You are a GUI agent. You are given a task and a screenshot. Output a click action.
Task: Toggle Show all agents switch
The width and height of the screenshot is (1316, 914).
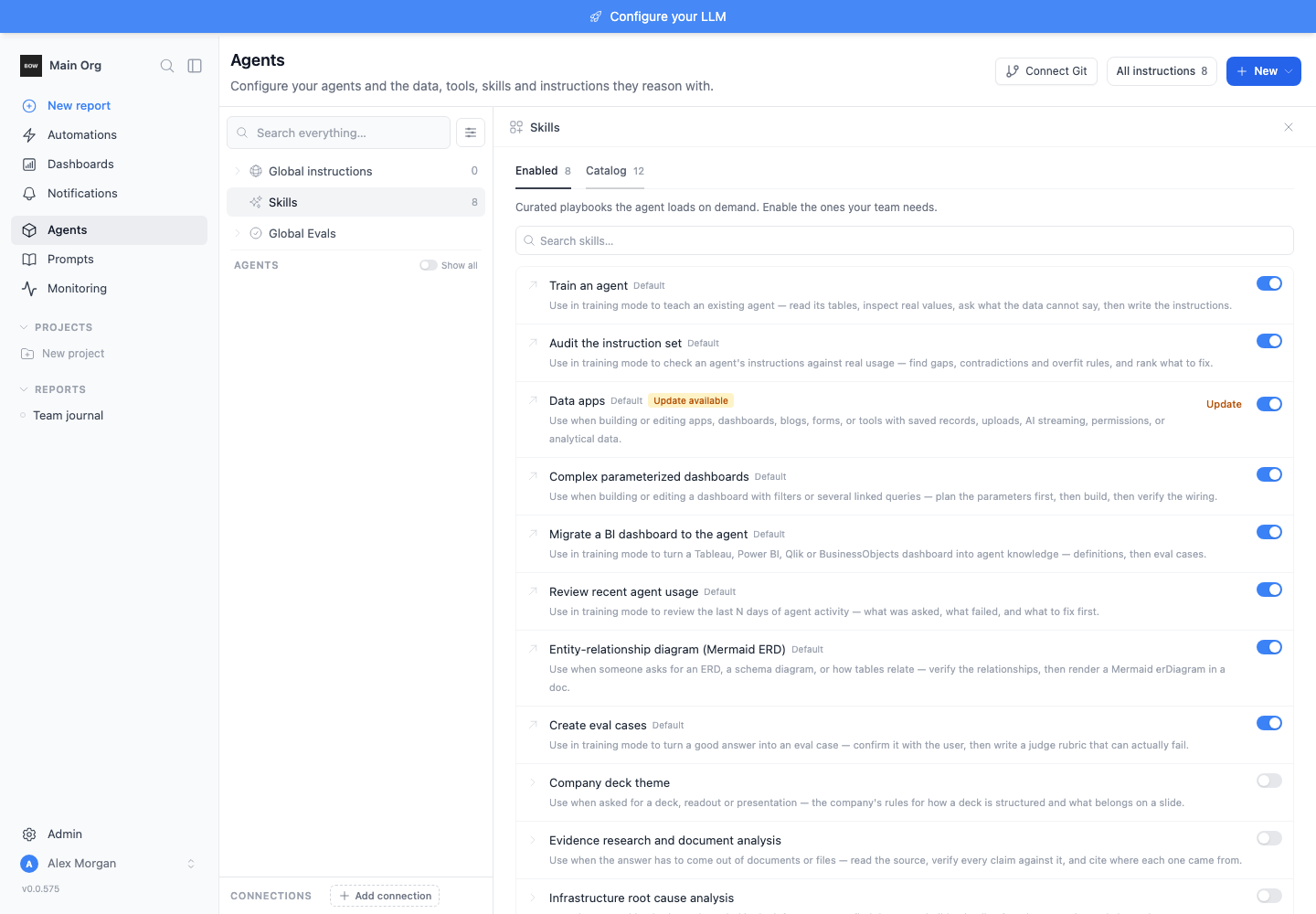click(428, 265)
